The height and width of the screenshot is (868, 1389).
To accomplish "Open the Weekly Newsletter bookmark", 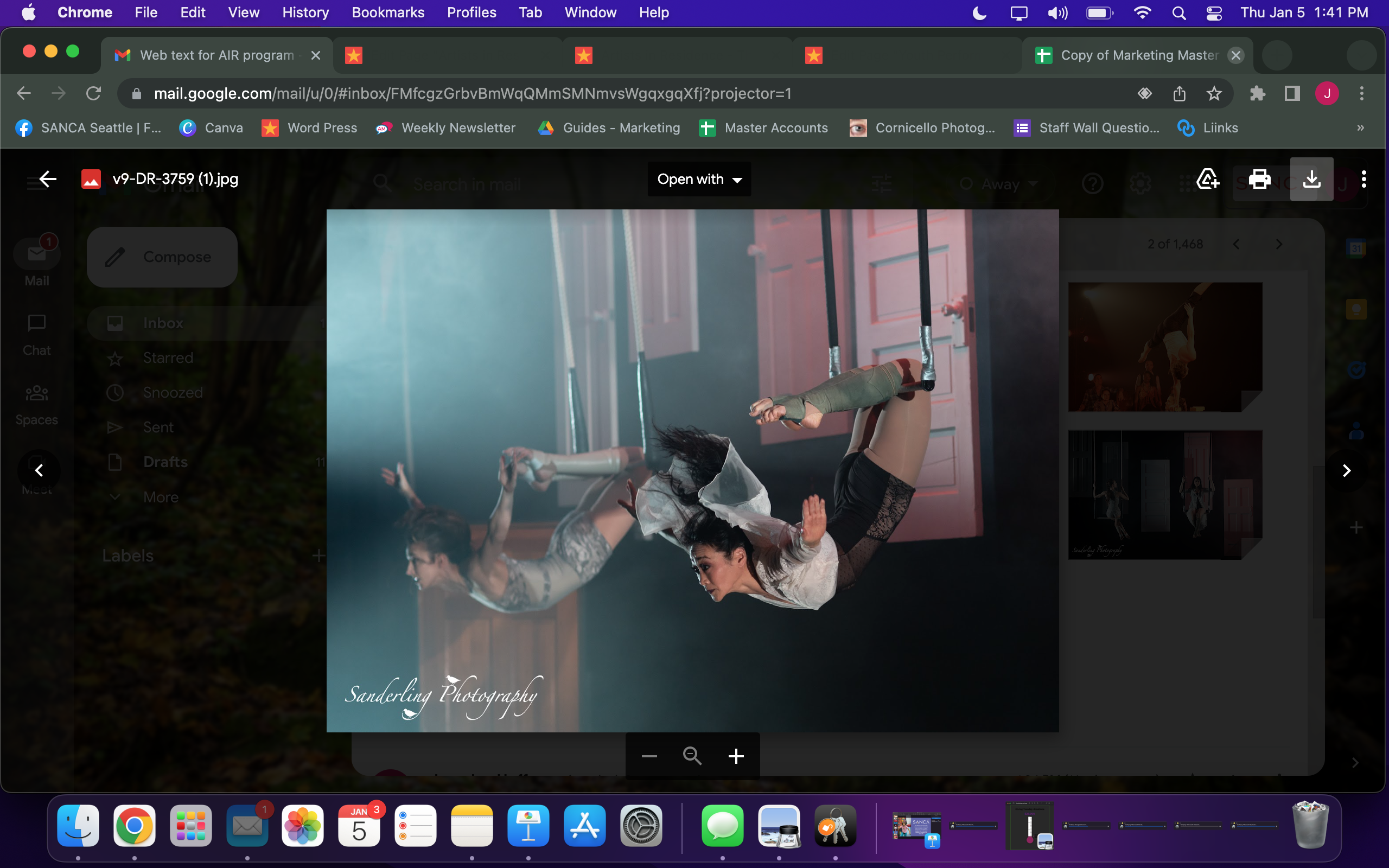I will pyautogui.click(x=446, y=128).
